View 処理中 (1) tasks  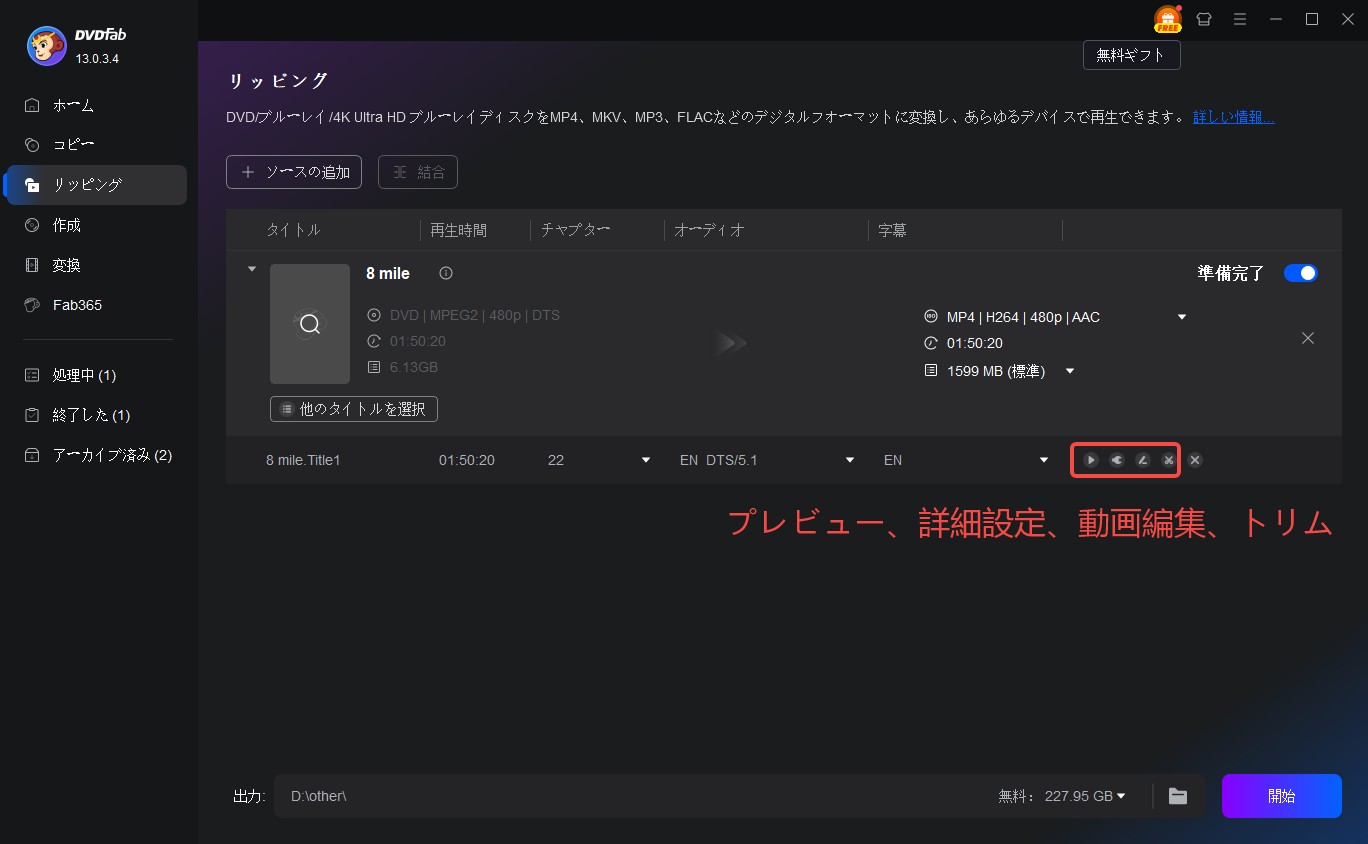click(95, 375)
